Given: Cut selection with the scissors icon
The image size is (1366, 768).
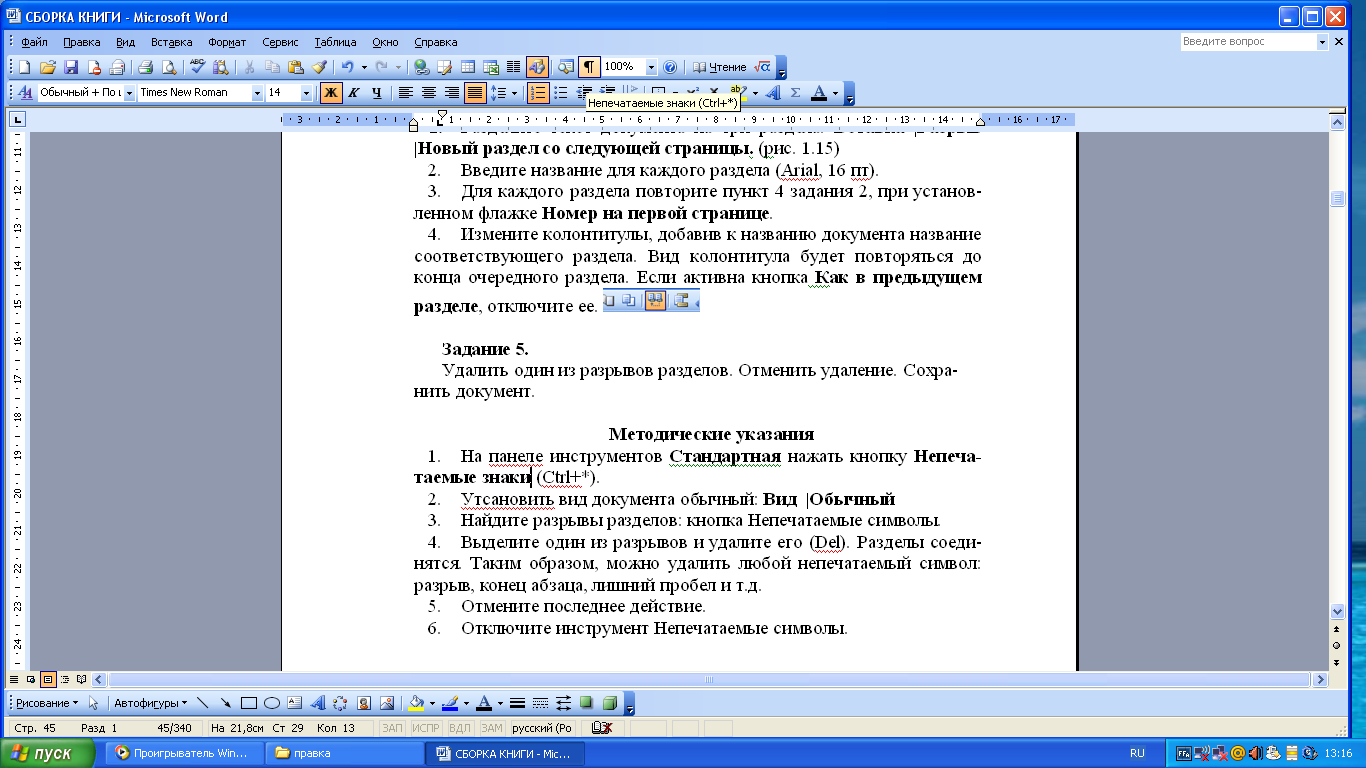Looking at the screenshot, I should click(x=247, y=67).
